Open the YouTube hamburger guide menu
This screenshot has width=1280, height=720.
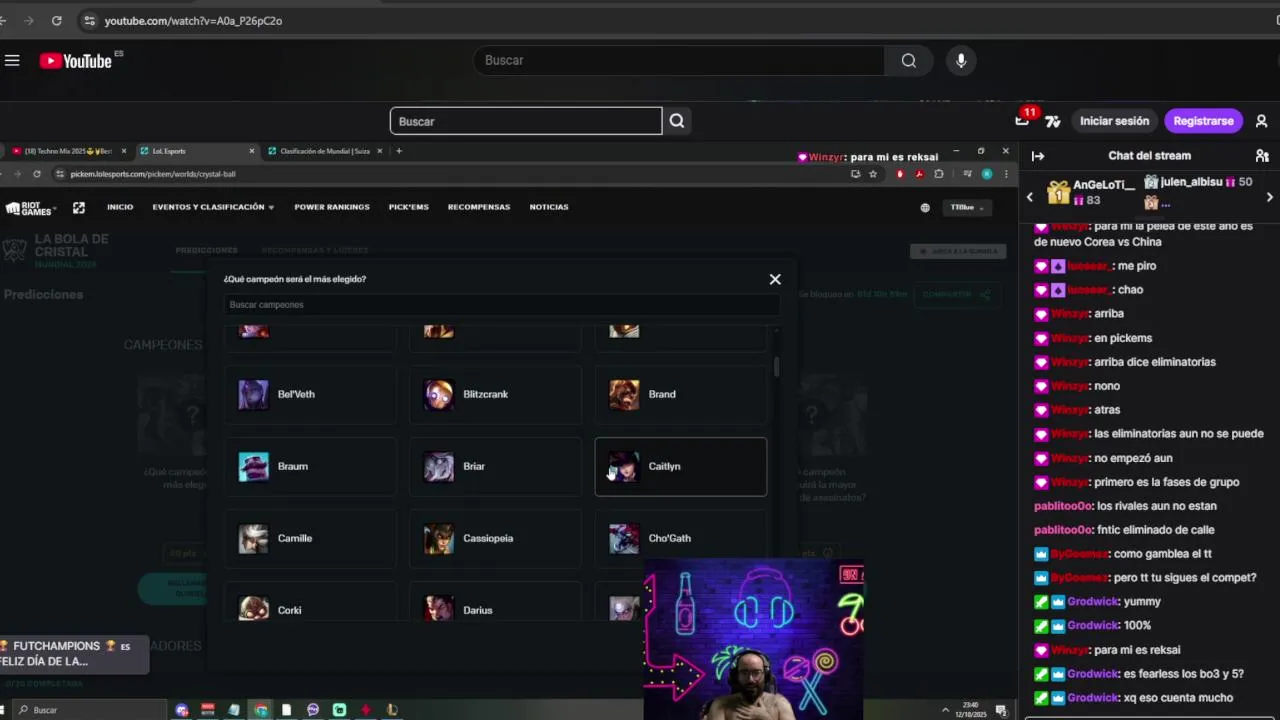point(12,61)
